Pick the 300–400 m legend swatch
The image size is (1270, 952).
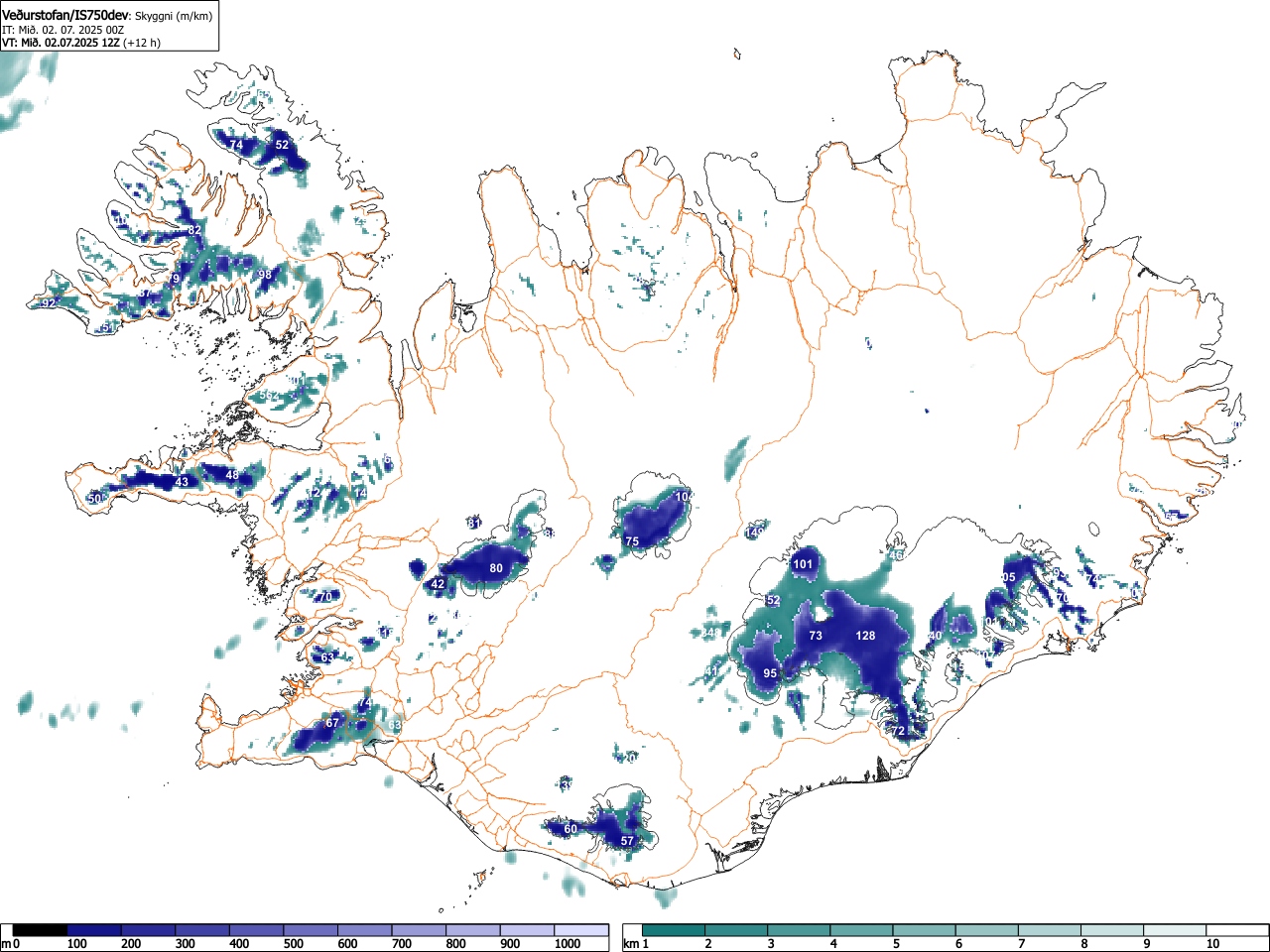coord(203,930)
